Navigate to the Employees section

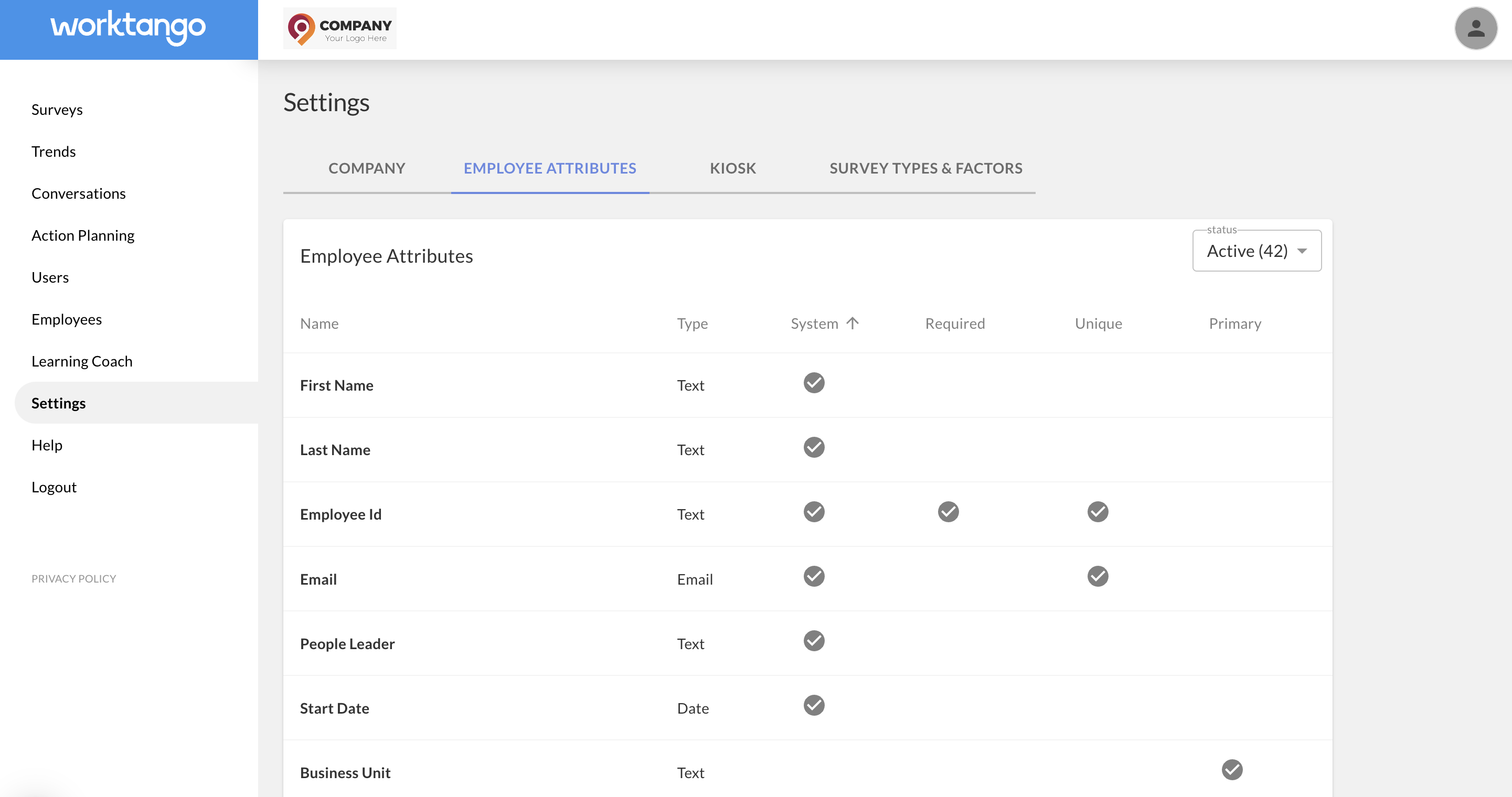point(66,319)
